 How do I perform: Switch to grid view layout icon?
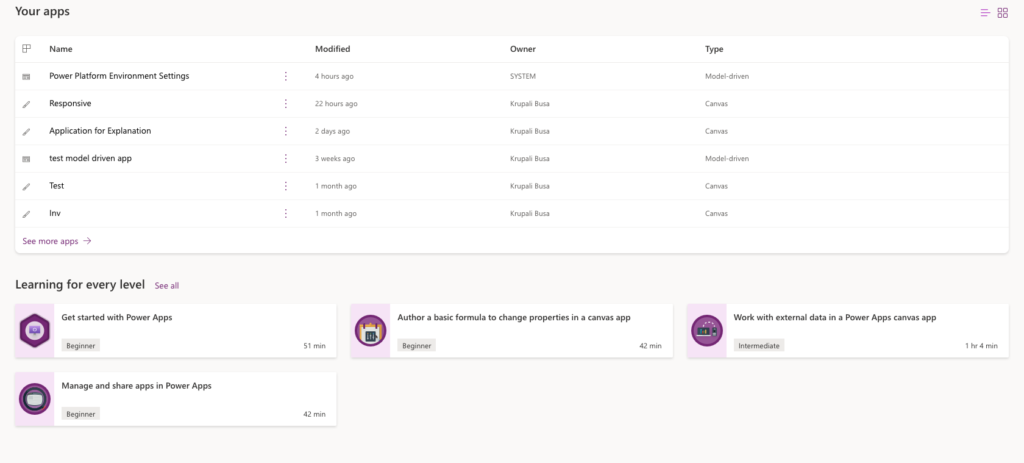pos(1002,12)
